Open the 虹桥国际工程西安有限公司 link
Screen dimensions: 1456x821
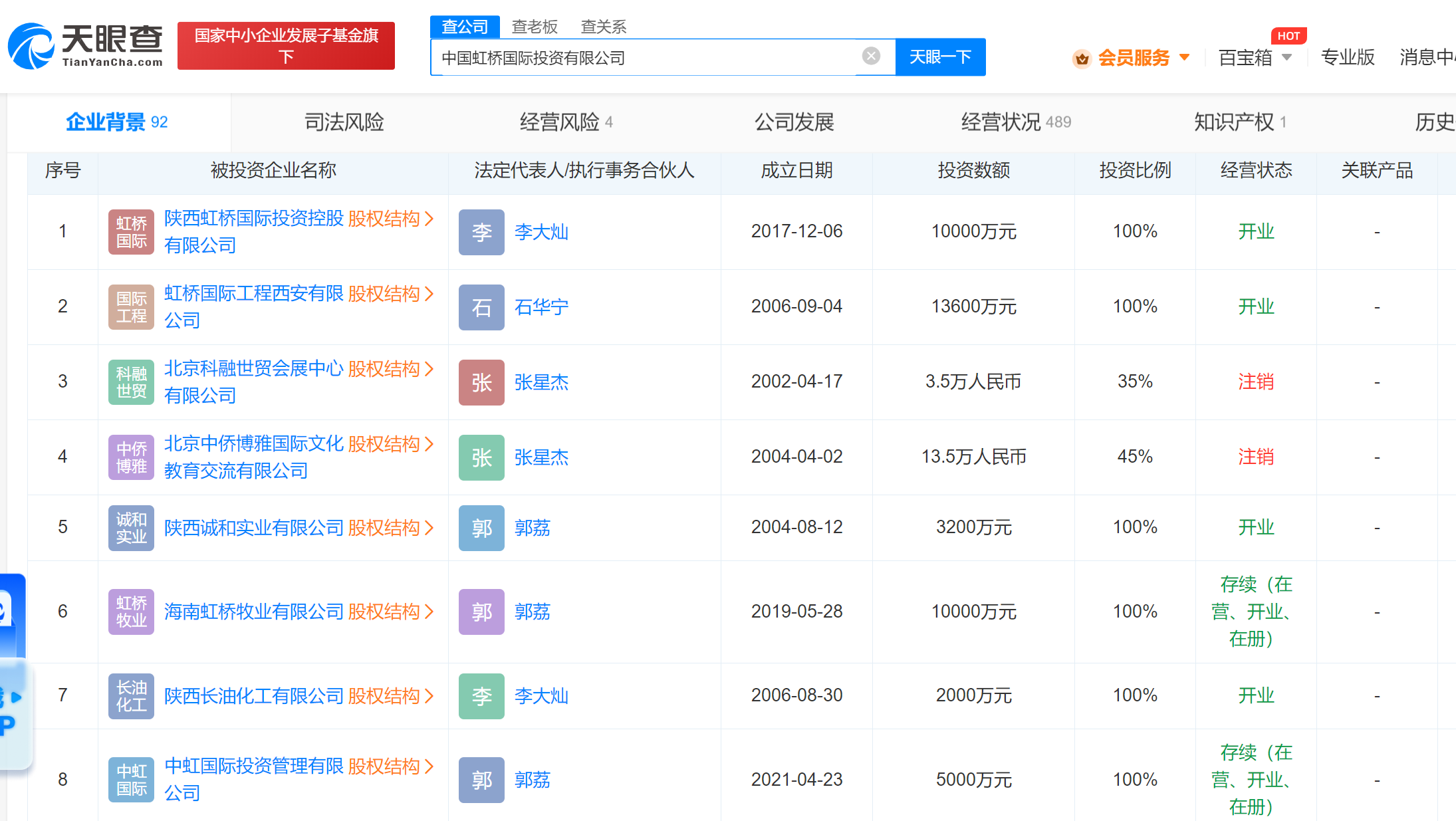click(x=253, y=307)
